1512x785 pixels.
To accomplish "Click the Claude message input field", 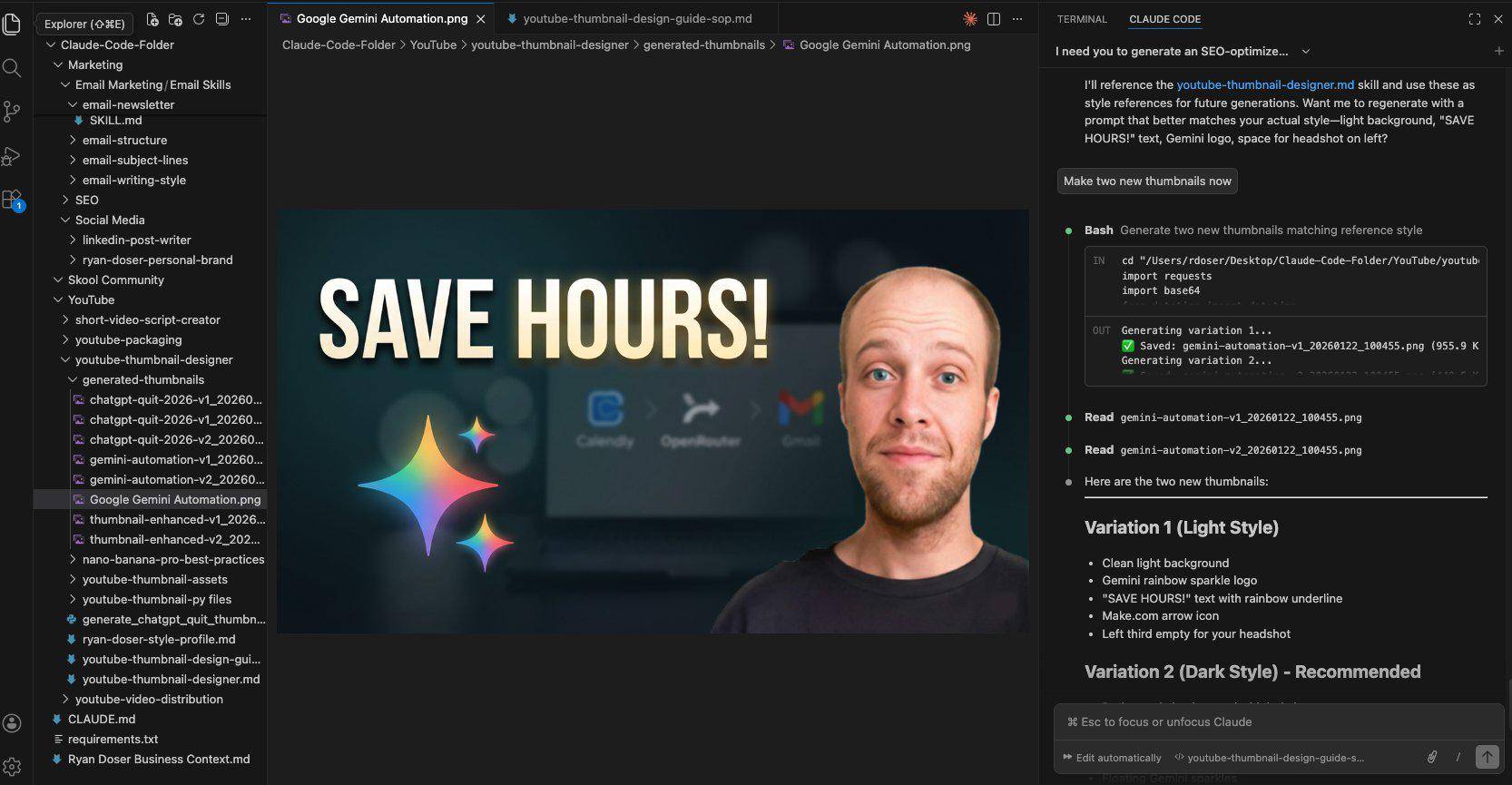I will point(1271,721).
